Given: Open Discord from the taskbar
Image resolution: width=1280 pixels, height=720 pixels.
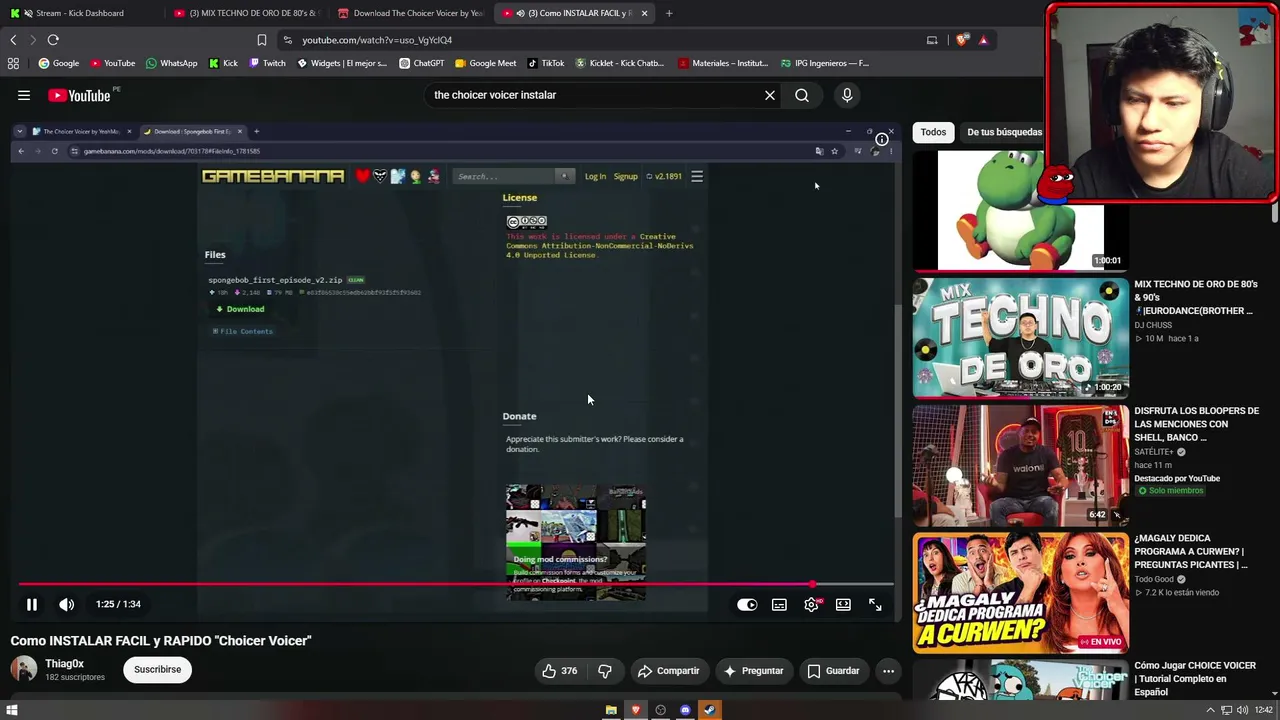Looking at the screenshot, I should point(685,710).
